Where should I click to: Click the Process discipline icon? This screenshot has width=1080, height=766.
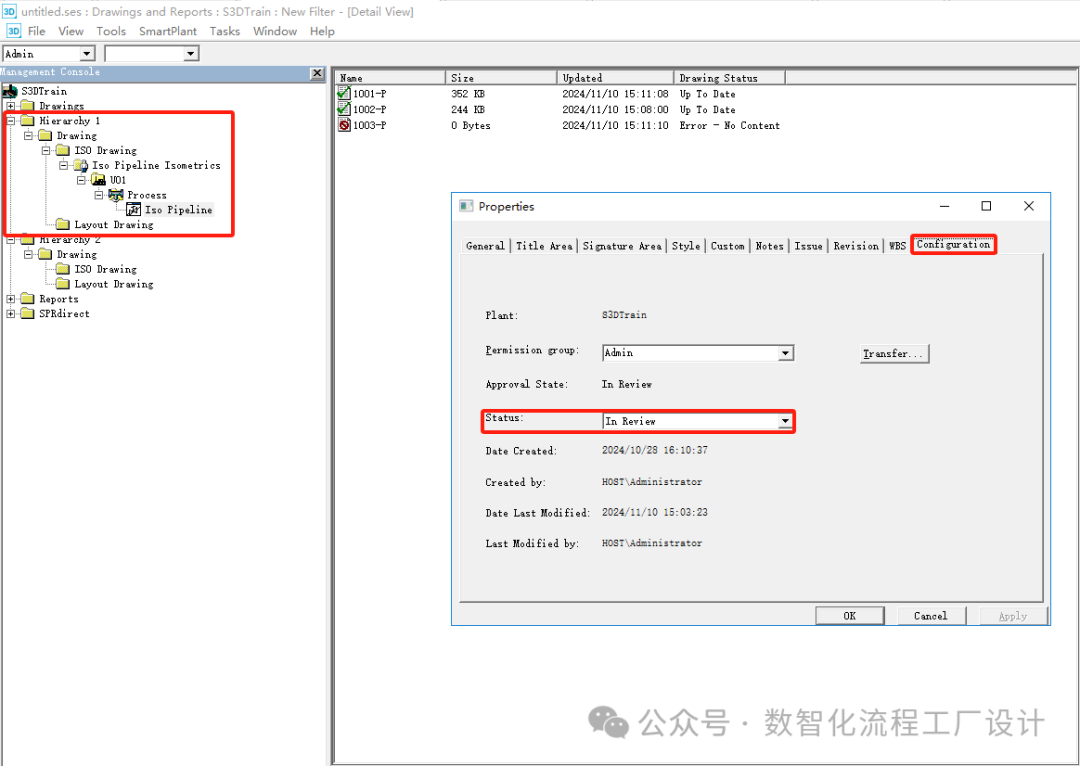click(x=116, y=195)
